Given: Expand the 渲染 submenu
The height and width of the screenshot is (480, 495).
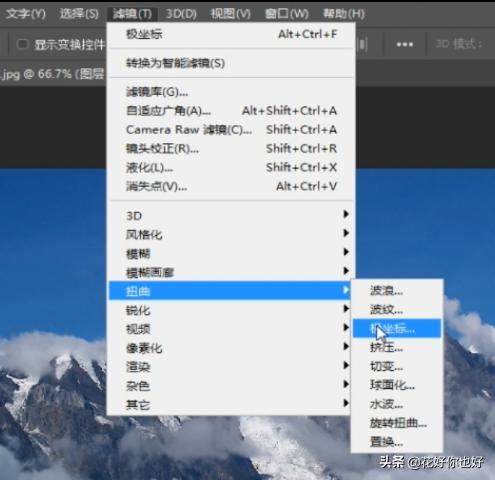Looking at the screenshot, I should coord(230,367).
